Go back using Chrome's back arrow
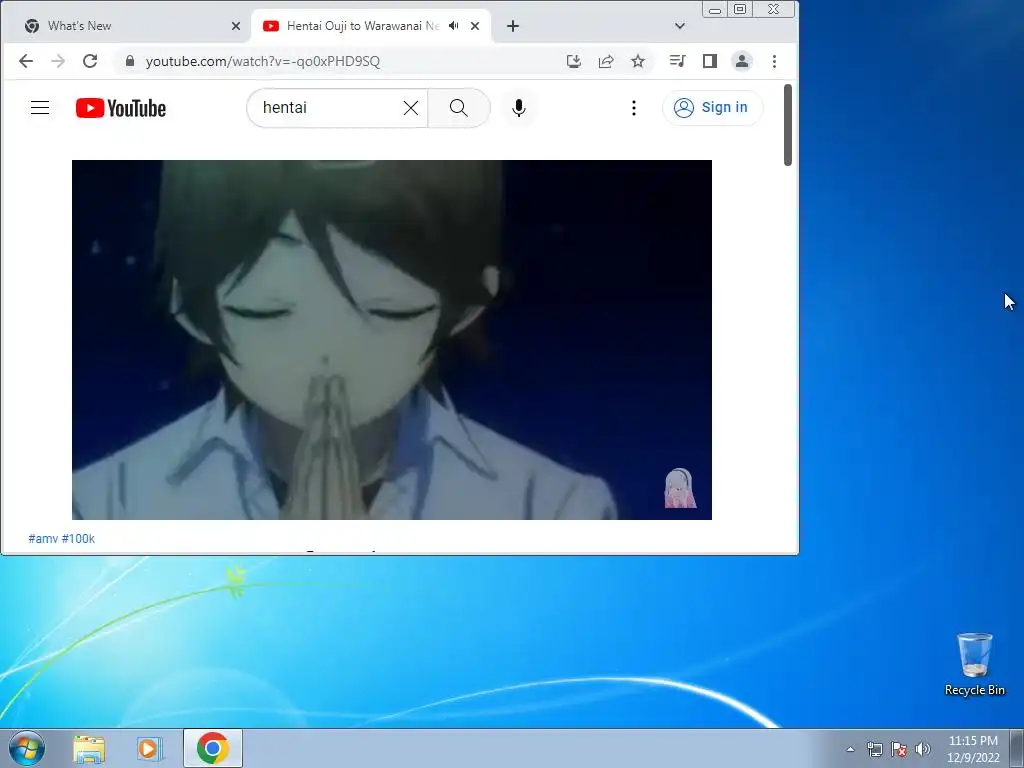This screenshot has width=1024, height=768. click(x=25, y=61)
